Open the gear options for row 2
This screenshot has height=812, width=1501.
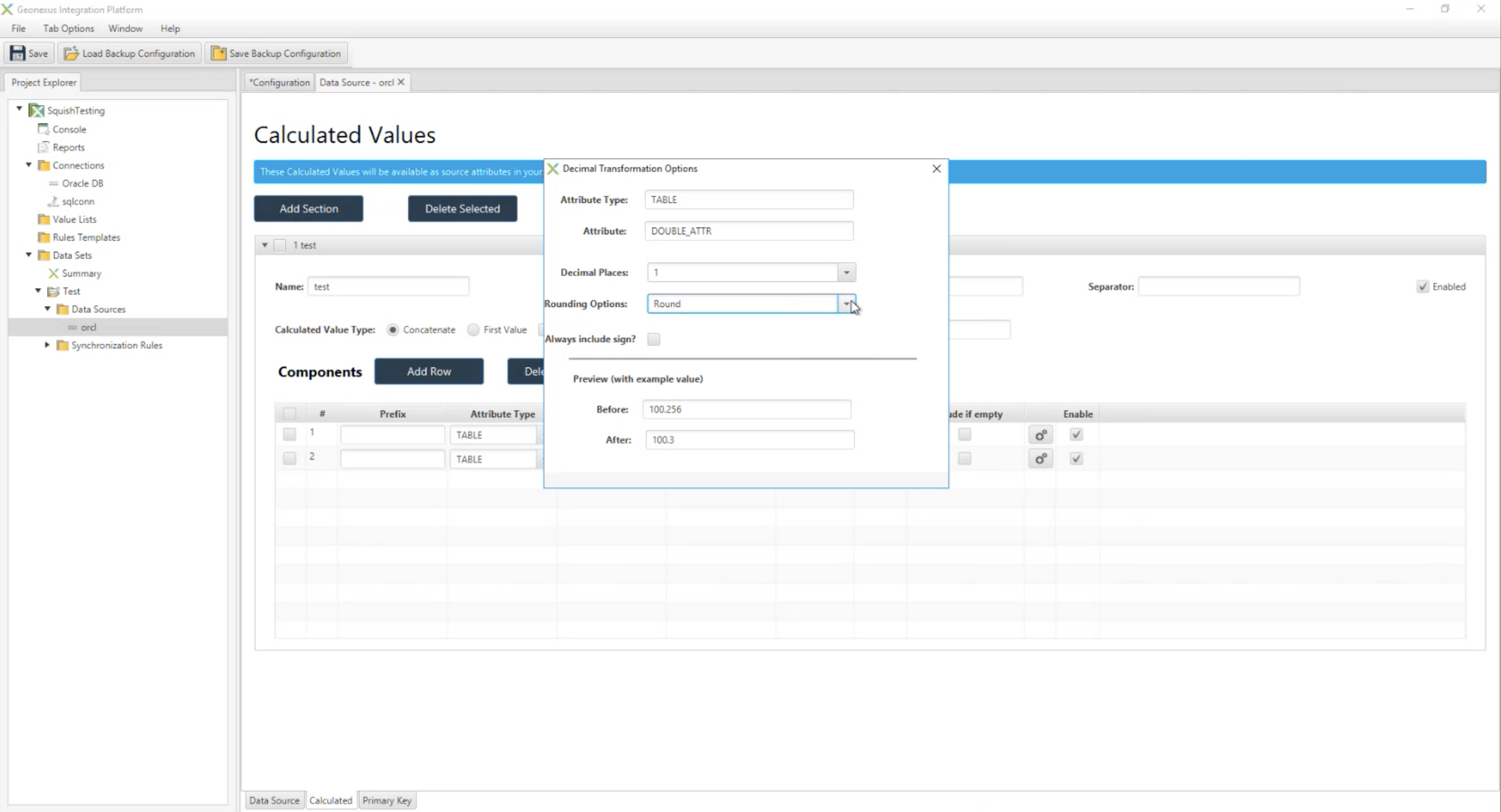1041,459
